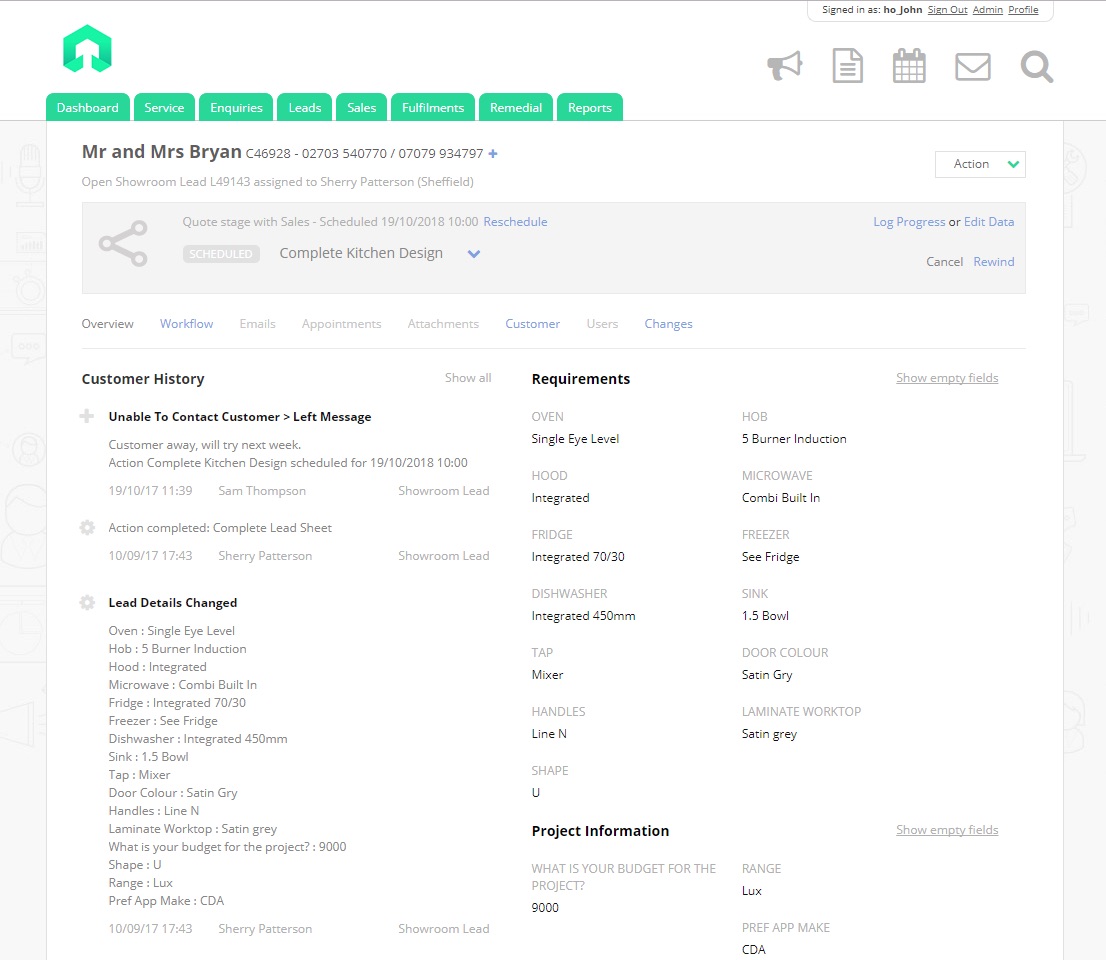Switch to the Workflow tab

click(186, 324)
